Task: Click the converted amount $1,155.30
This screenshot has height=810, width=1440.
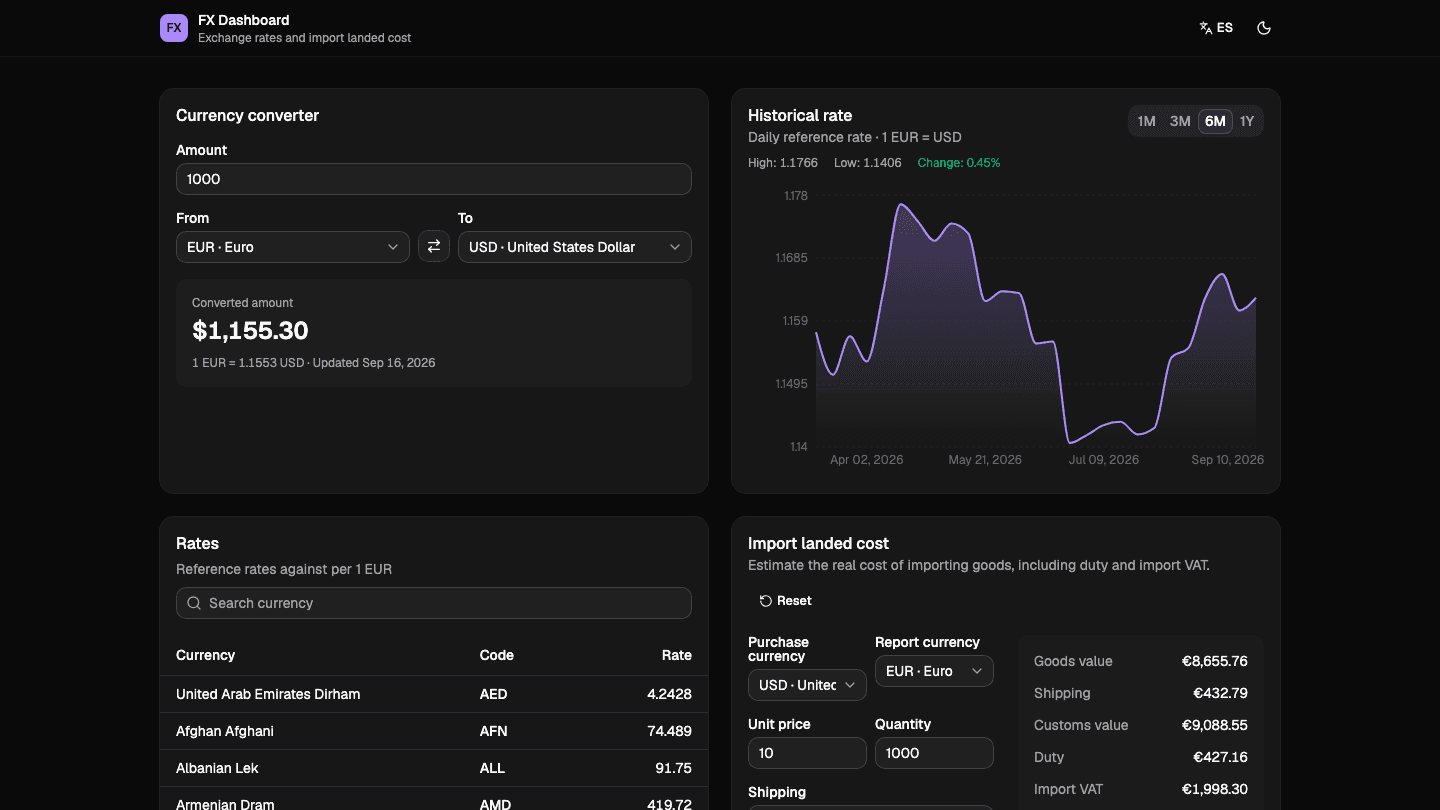Action: [x=250, y=330]
